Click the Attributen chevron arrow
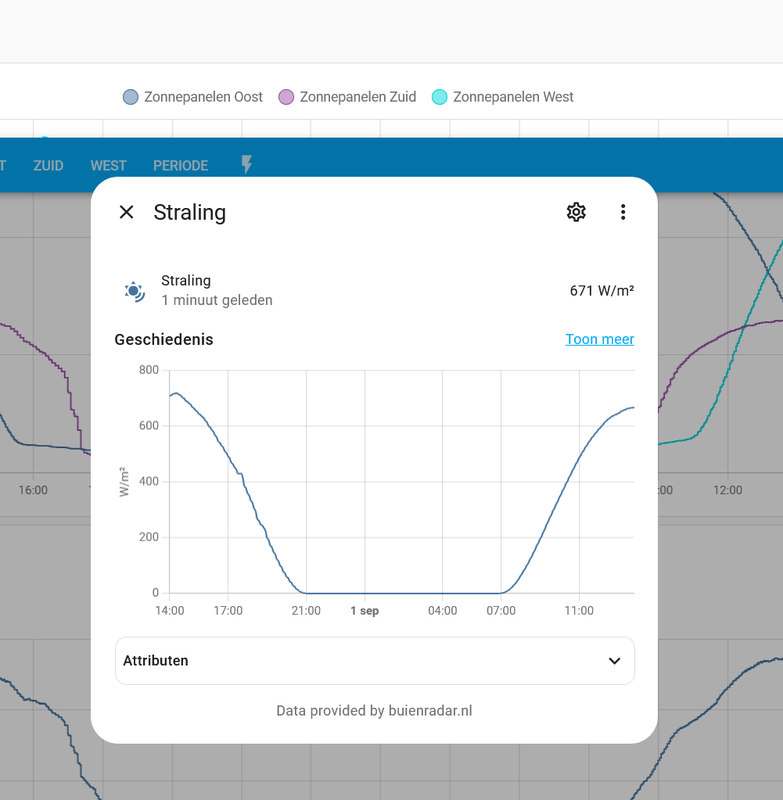Viewport: 783px width, 800px height. click(615, 661)
